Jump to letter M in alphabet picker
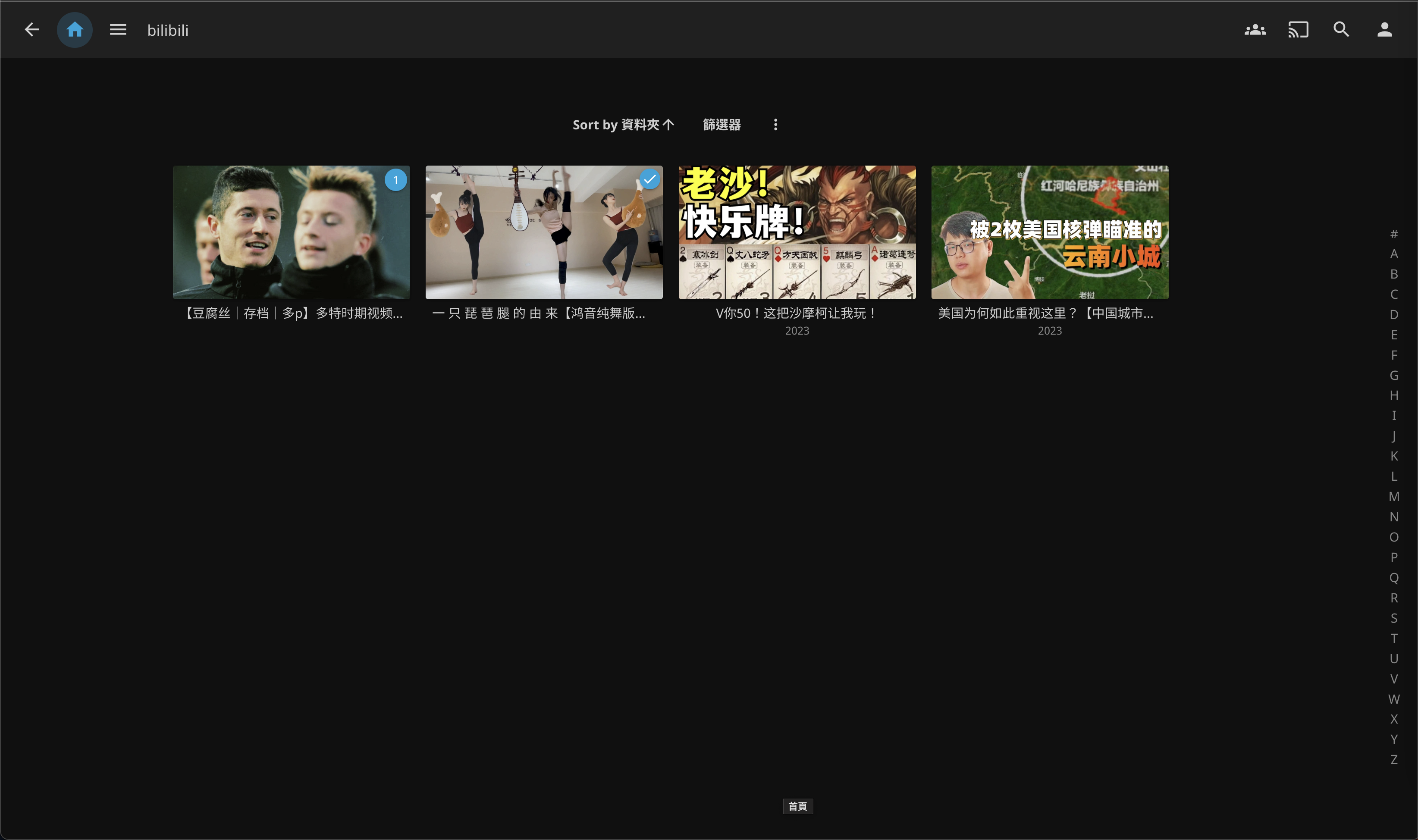 1394,496
